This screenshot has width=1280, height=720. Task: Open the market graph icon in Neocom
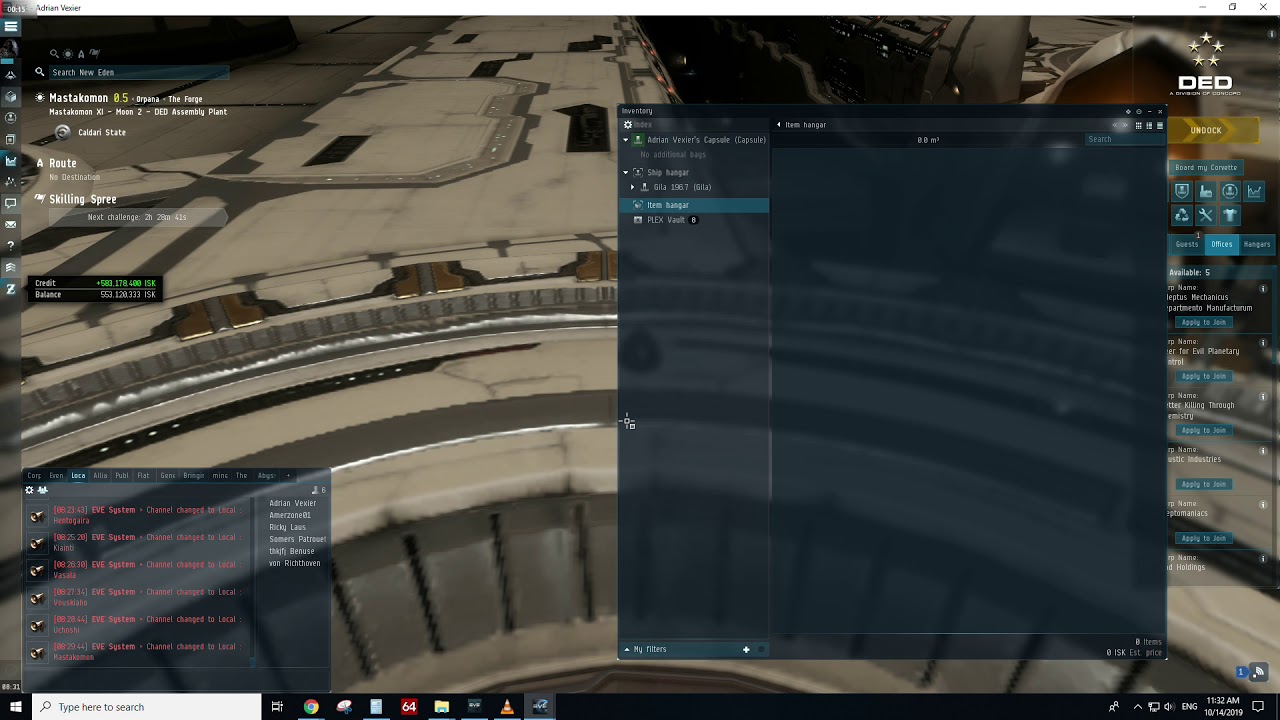pyautogui.click(x=11, y=160)
